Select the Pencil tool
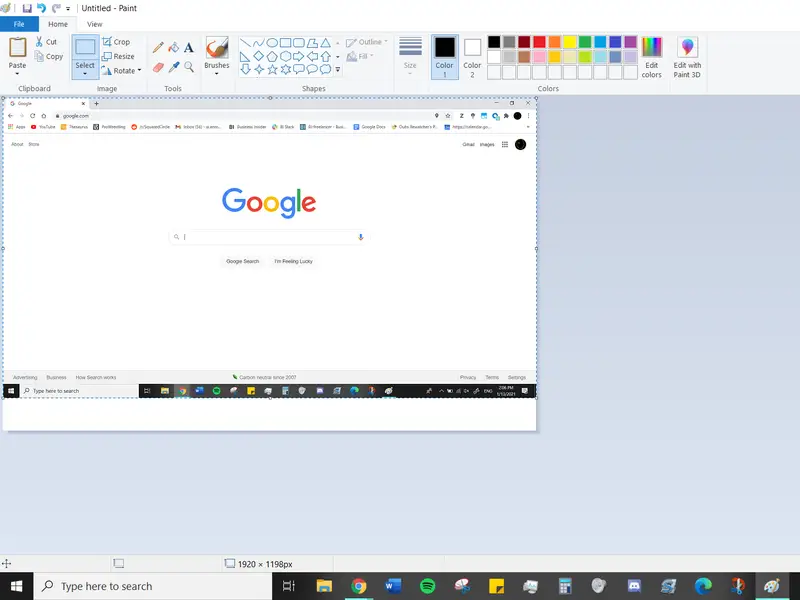 tap(158, 48)
